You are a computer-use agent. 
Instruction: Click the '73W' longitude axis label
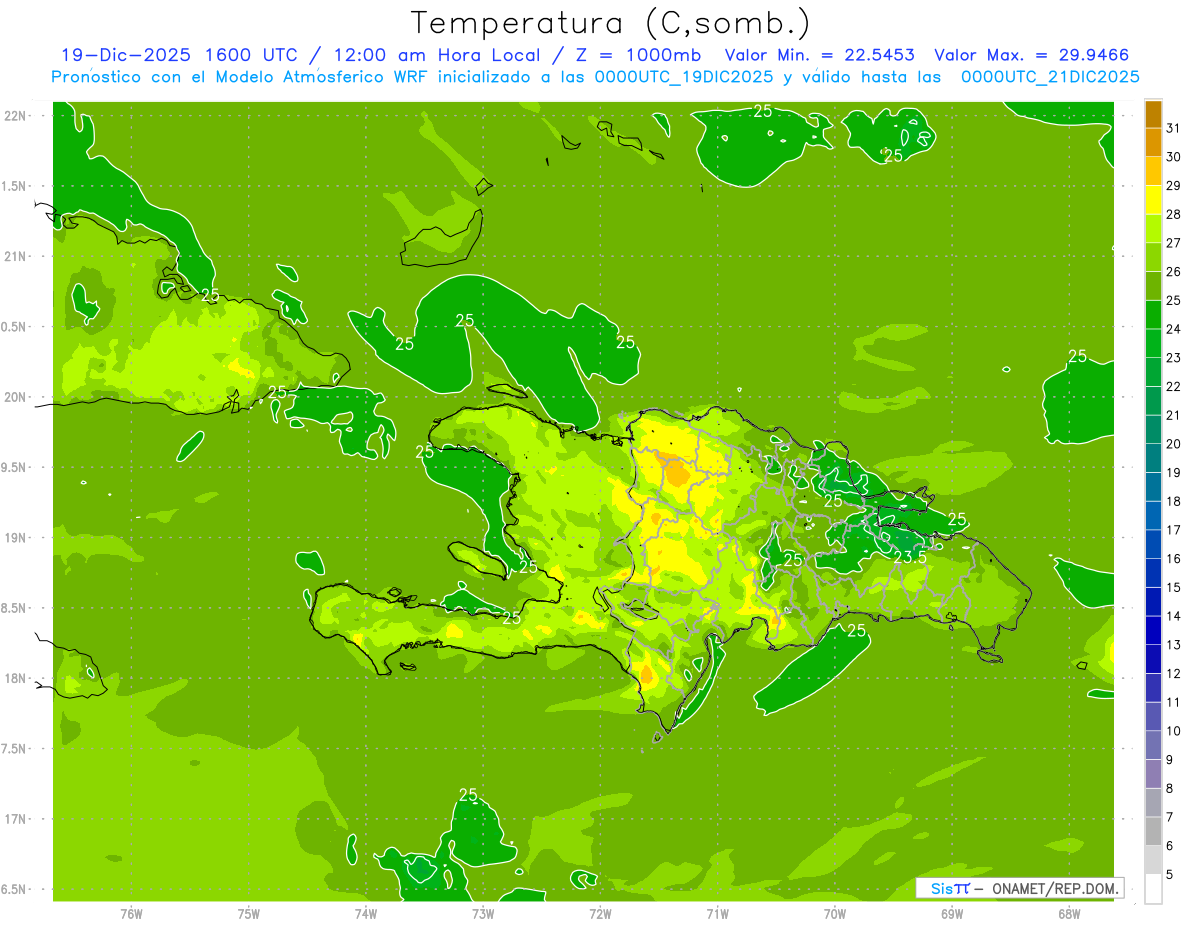point(483,914)
